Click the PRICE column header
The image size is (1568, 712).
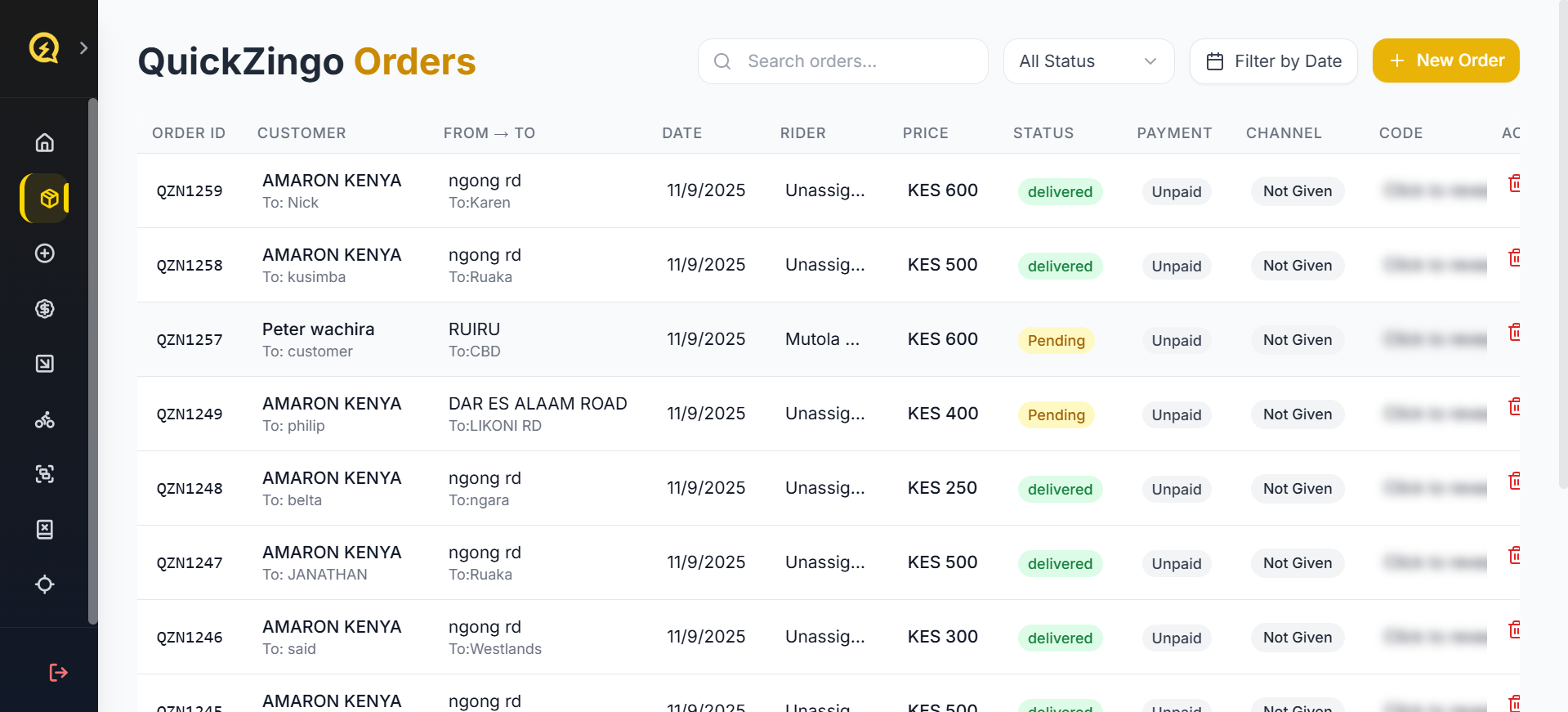[926, 133]
